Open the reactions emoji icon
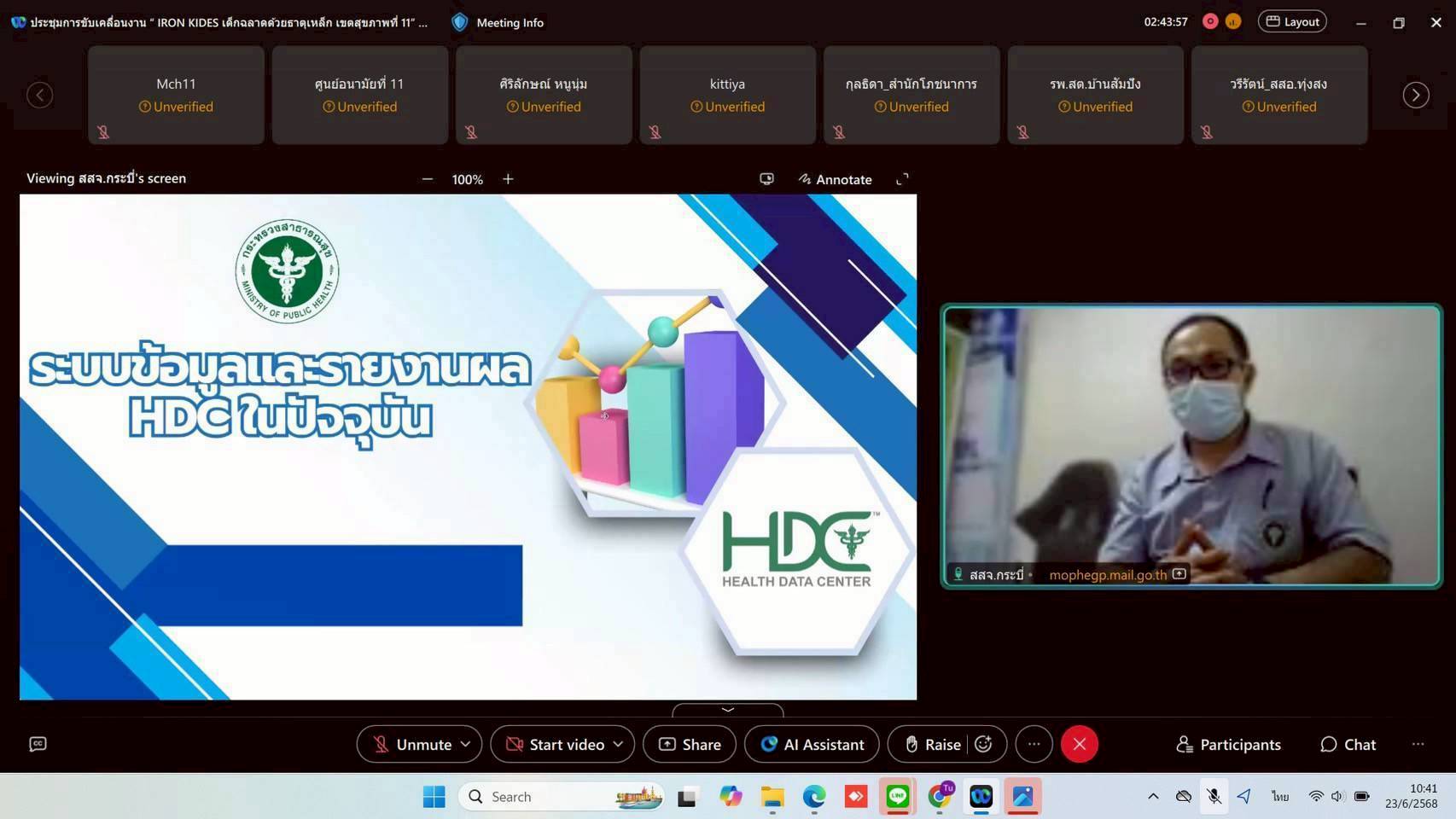This screenshot has width=1456, height=819. 983,744
